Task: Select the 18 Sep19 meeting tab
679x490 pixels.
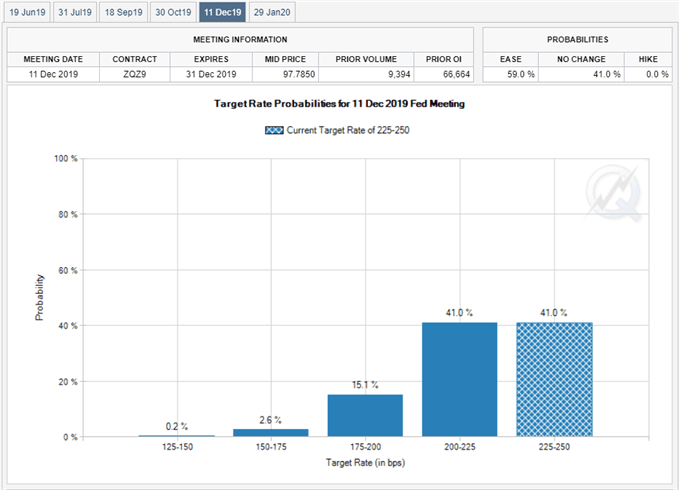Action: click(x=124, y=12)
